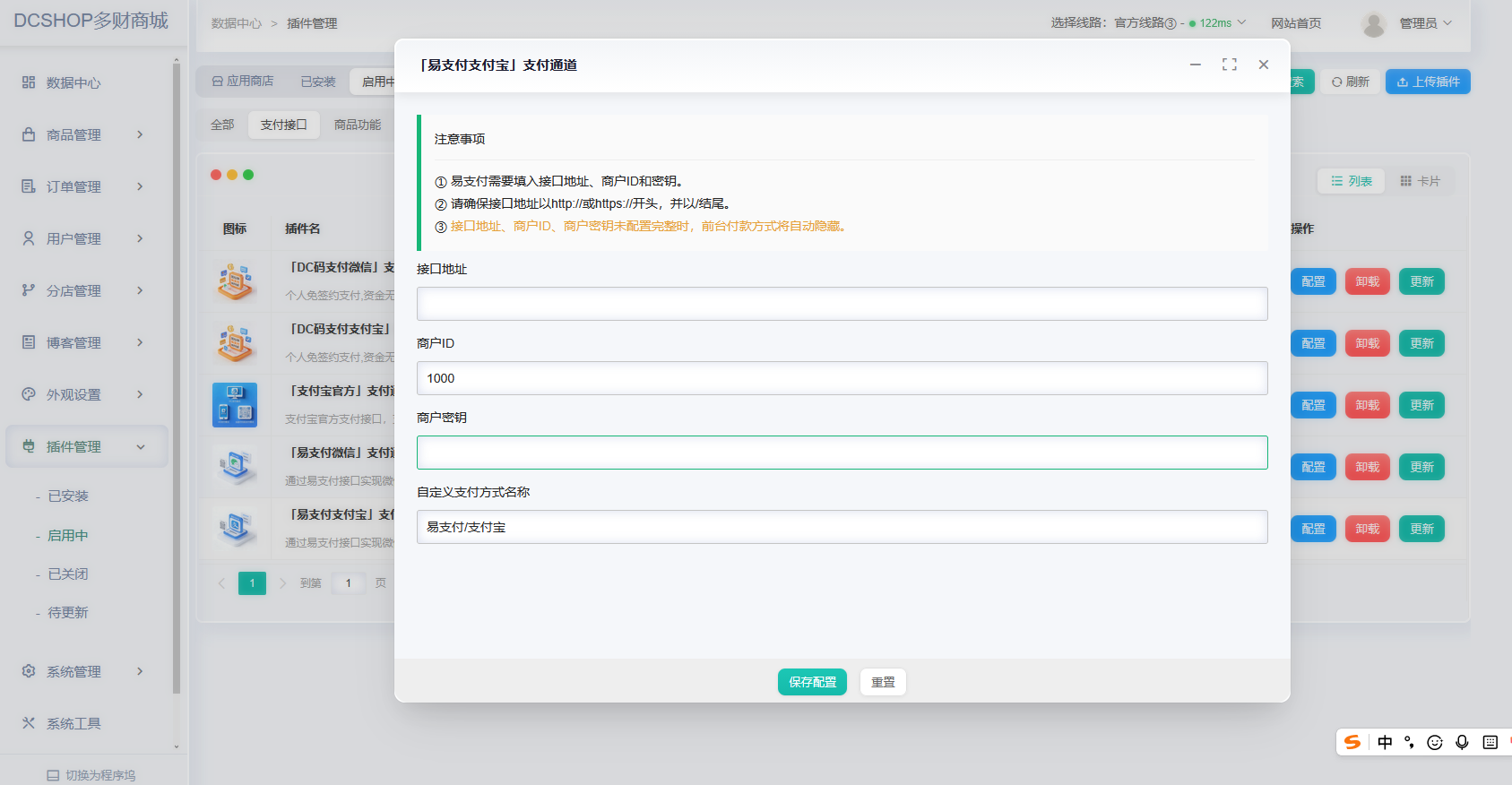Image resolution: width=1512 pixels, height=785 pixels.
Task: Close the 易支付支付宝 dialog
Action: [1264, 65]
